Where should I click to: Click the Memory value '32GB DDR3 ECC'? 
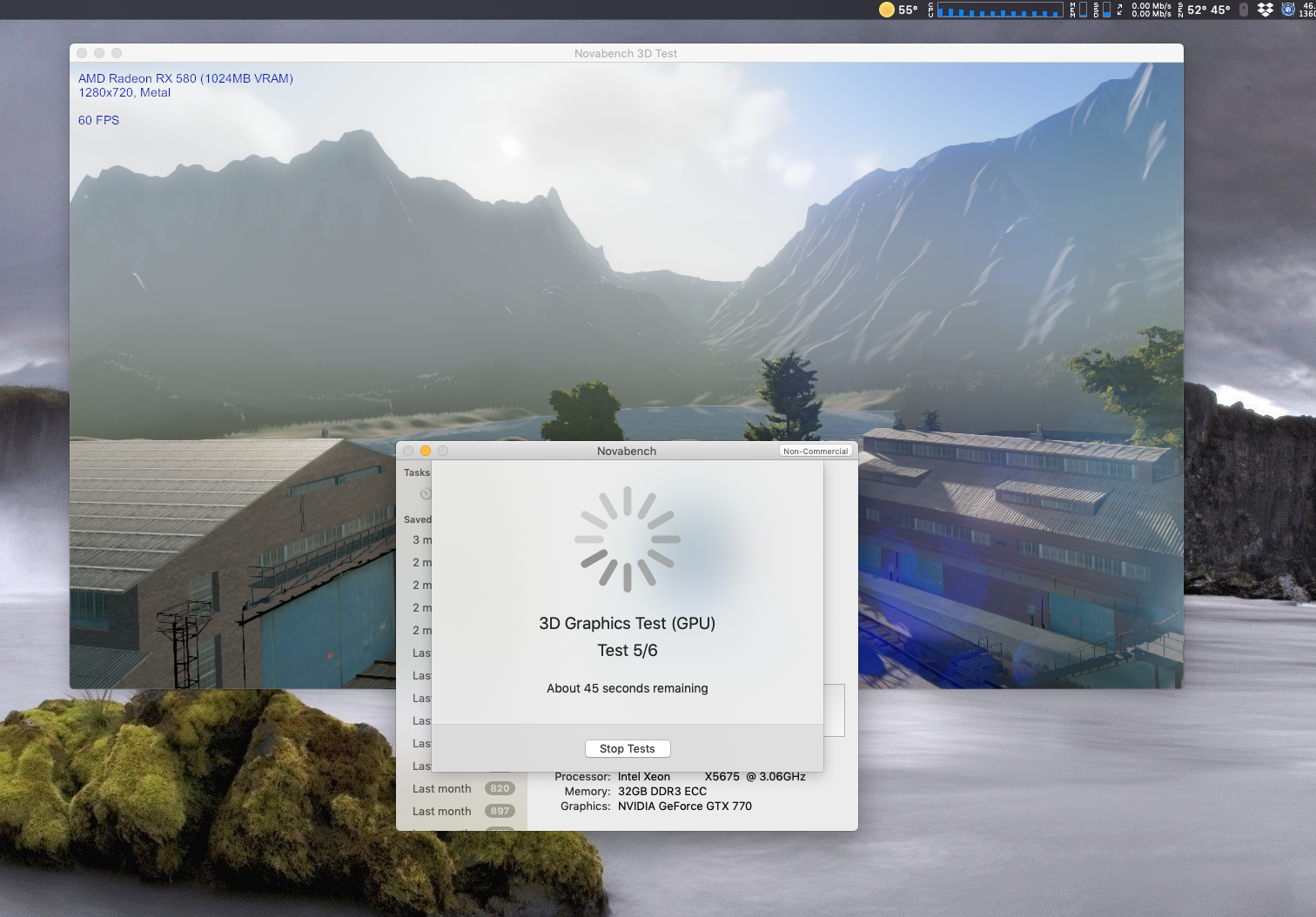[x=661, y=792]
